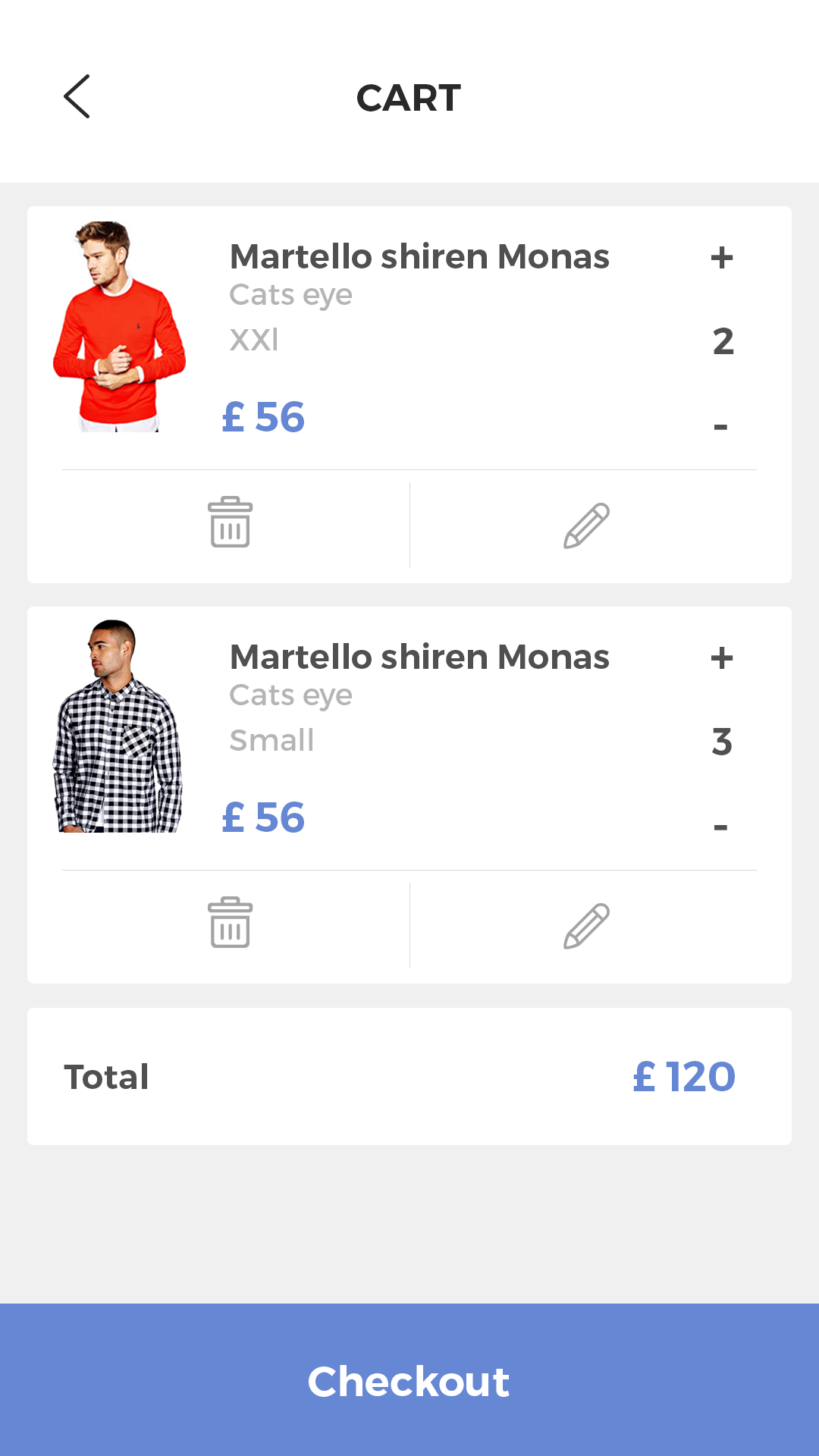Select the XXl size label

(254, 340)
